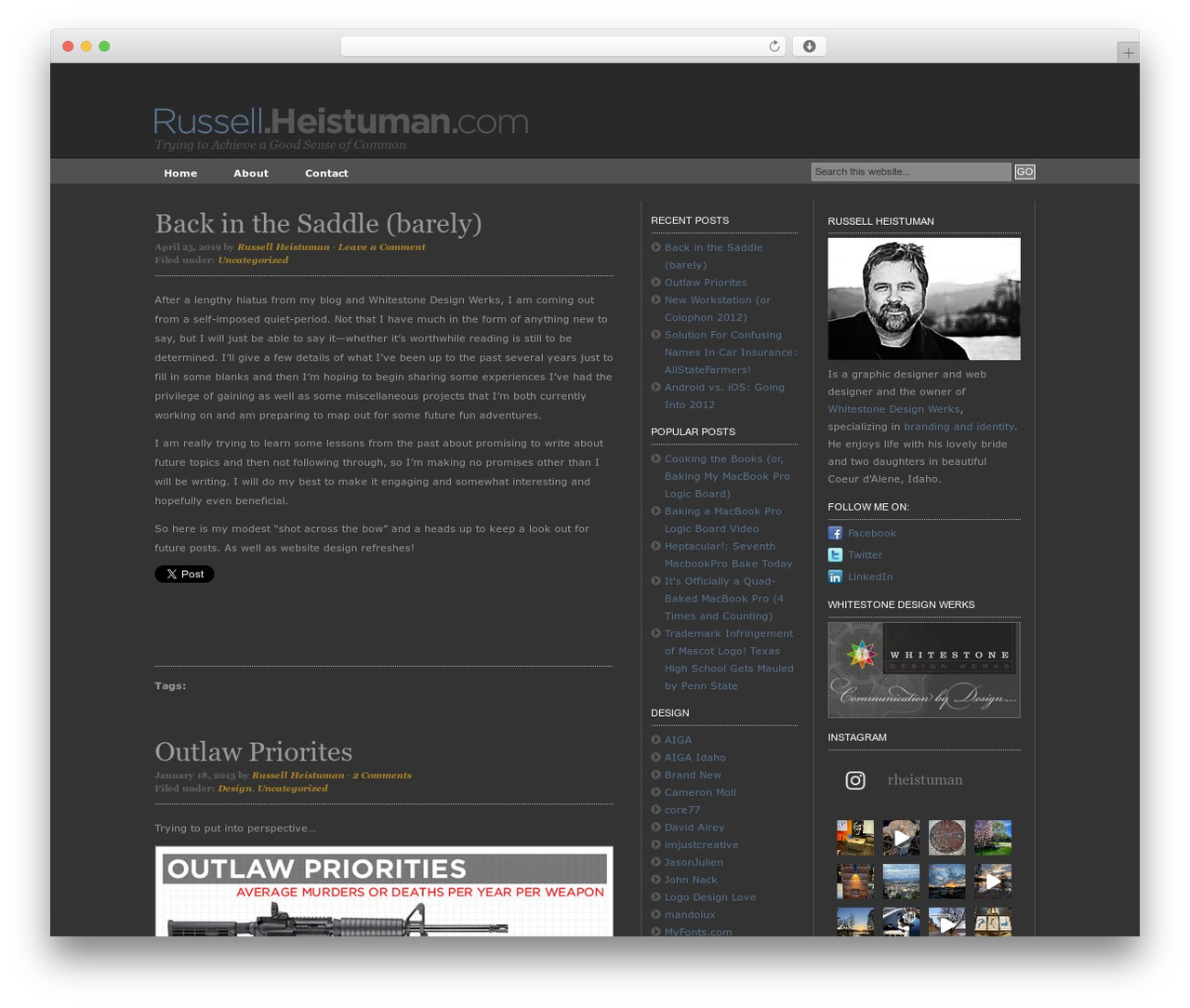Click the core77 design link
This screenshot has width=1190, height=1008.
pyautogui.click(x=682, y=810)
